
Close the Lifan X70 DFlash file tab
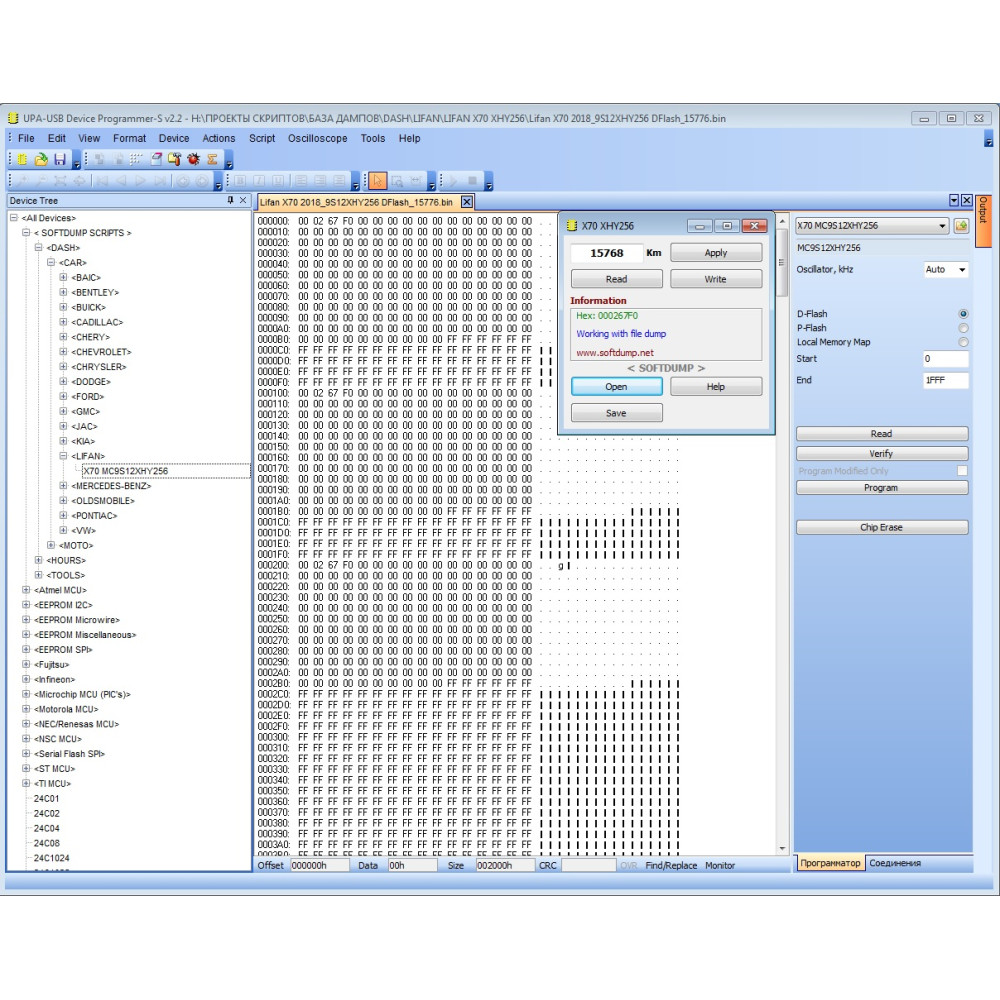[467, 202]
